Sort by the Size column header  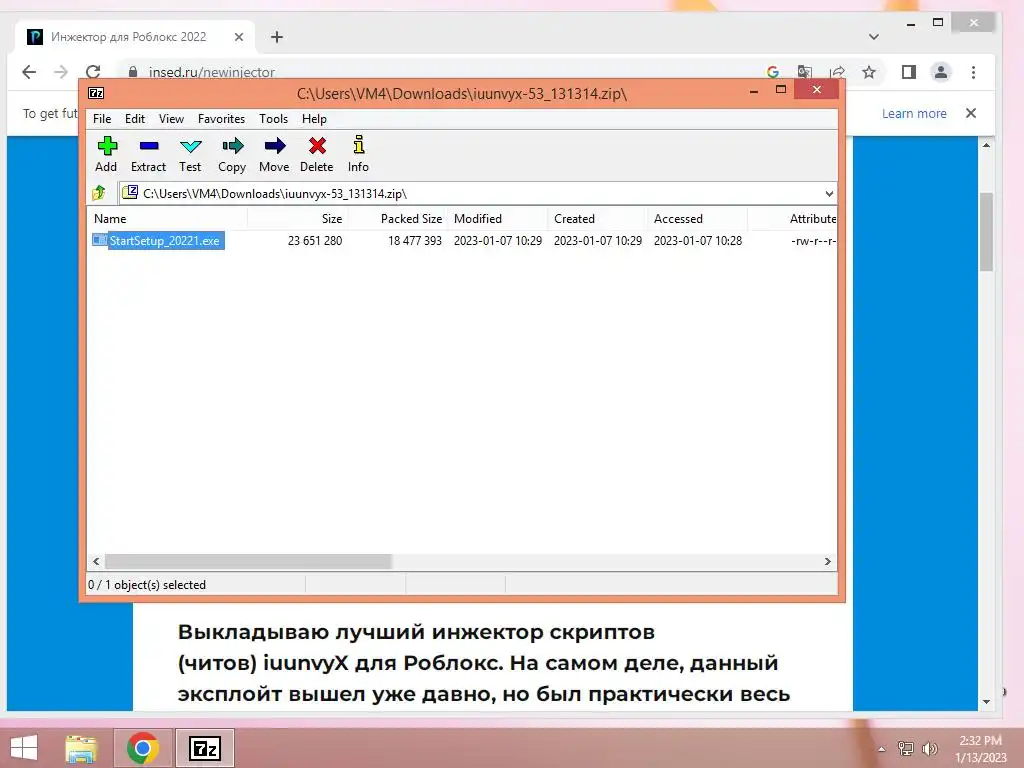pyautogui.click(x=297, y=219)
